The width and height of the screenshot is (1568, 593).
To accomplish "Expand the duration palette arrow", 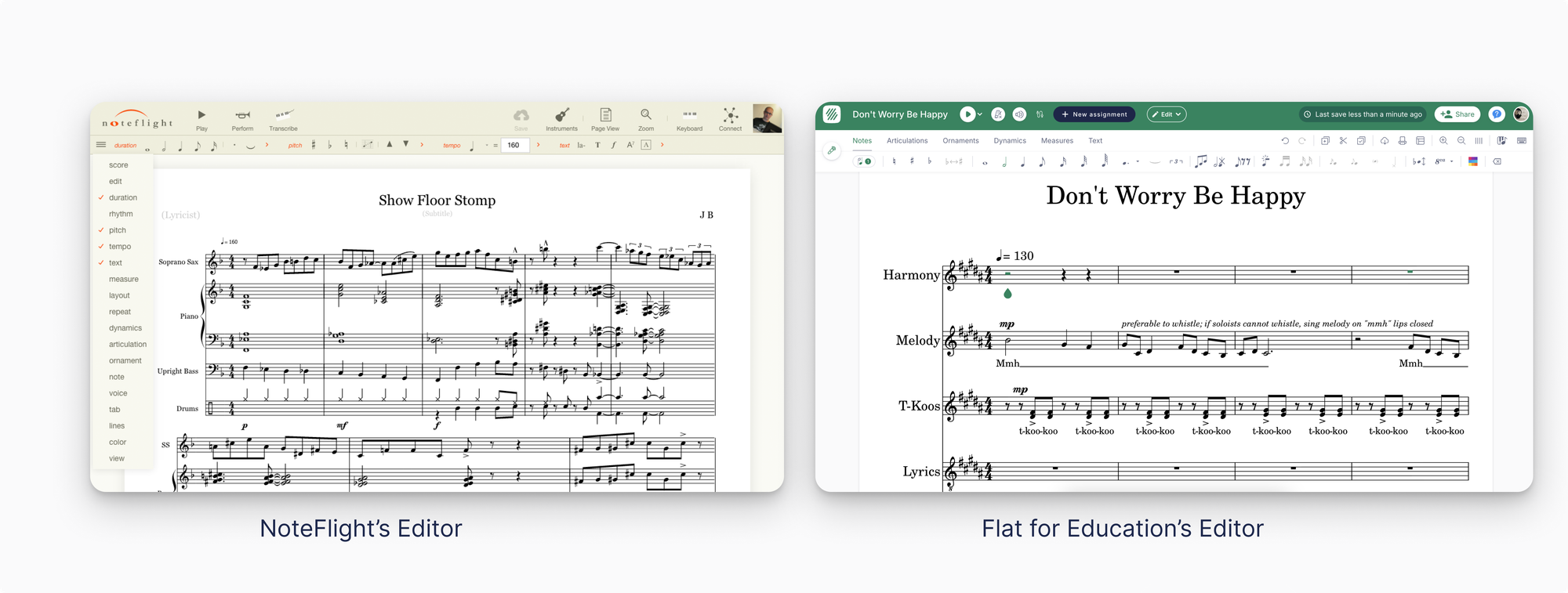I will [x=267, y=145].
